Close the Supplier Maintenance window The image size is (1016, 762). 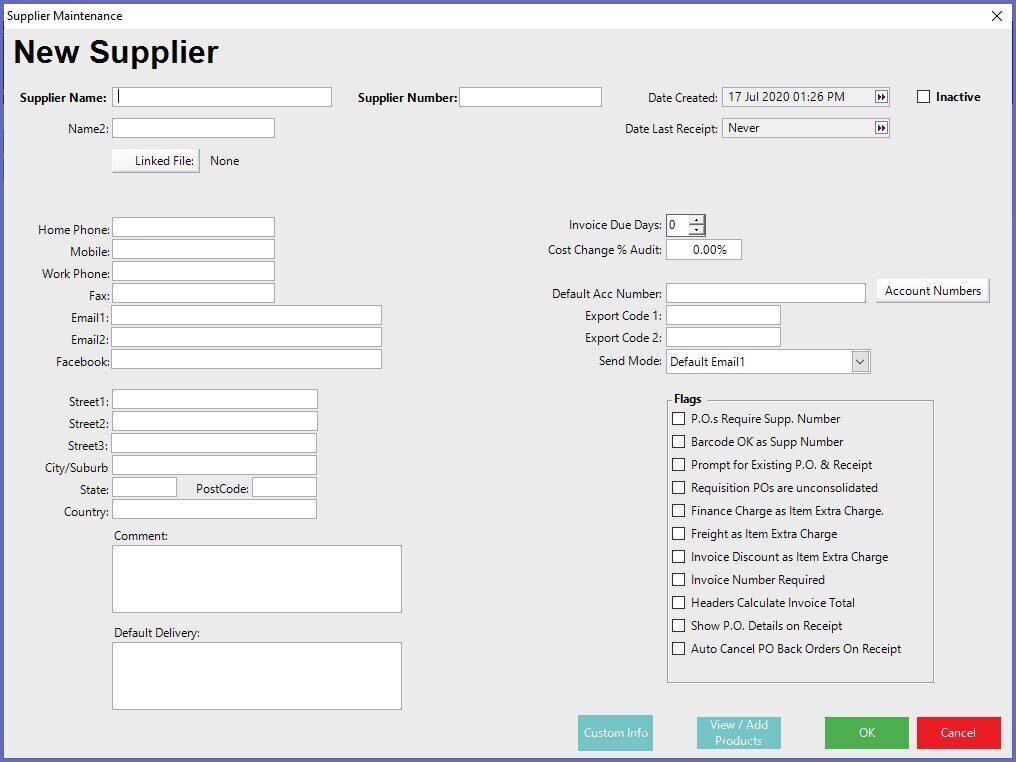tap(996, 16)
